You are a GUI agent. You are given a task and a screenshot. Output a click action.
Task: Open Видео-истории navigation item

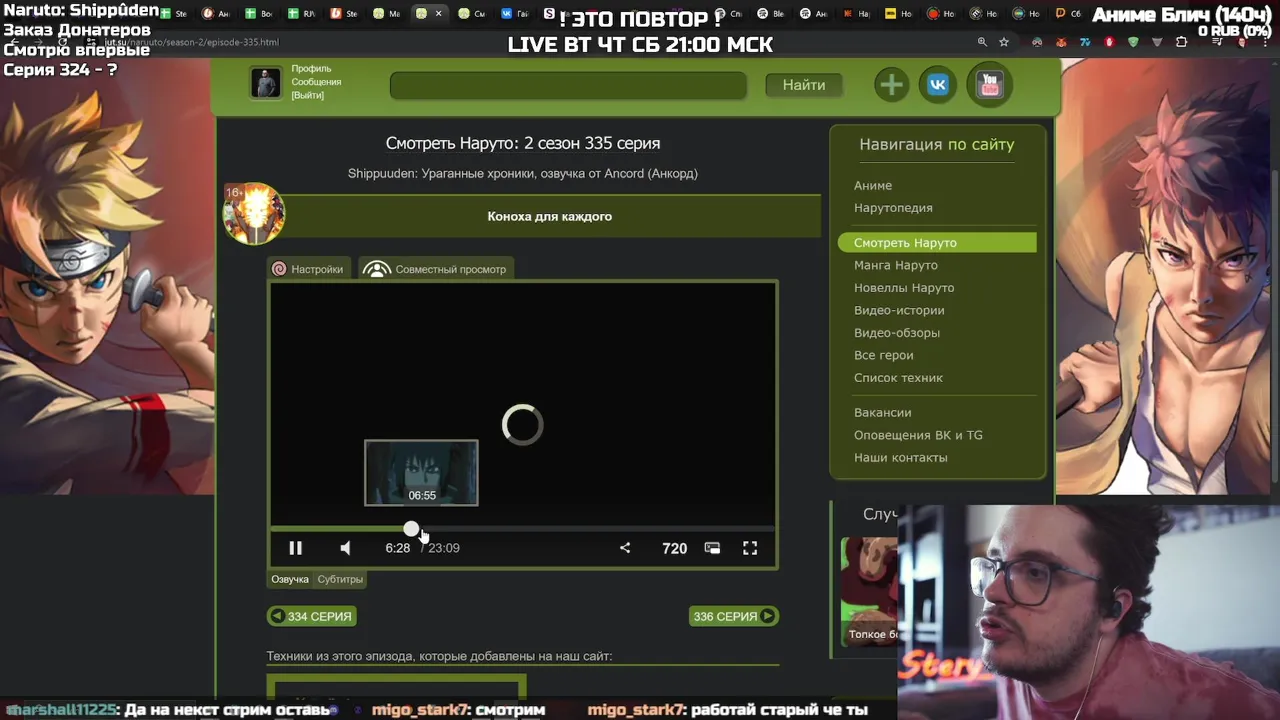899,310
